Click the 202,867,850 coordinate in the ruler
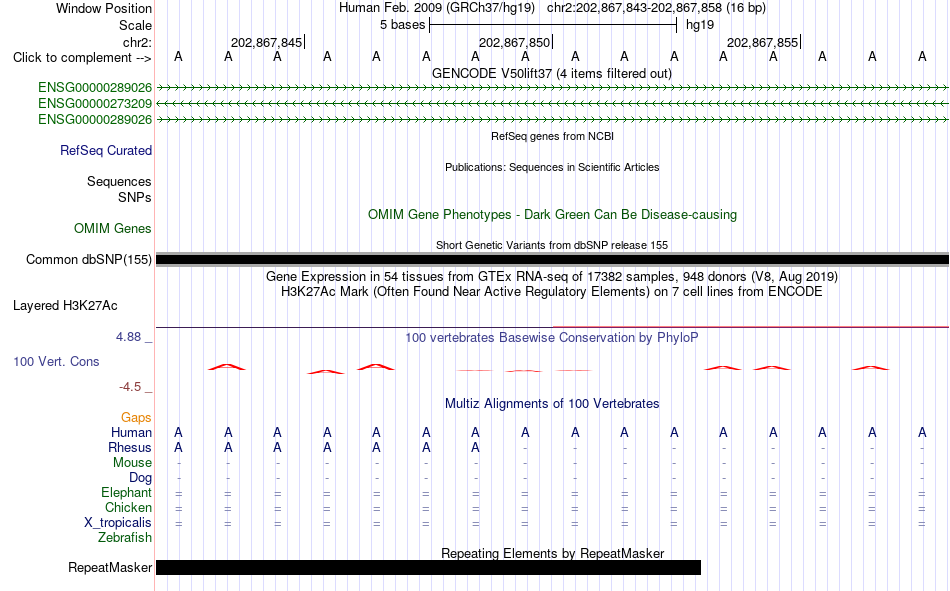The height and width of the screenshot is (591, 950). (514, 42)
